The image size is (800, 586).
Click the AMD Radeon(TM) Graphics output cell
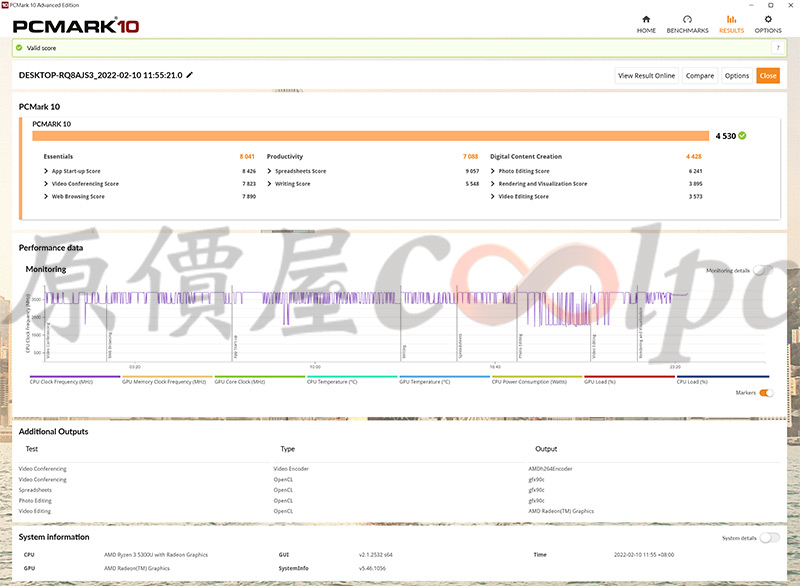pyautogui.click(x=561, y=511)
